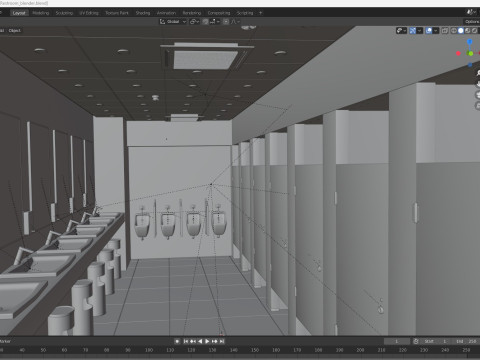Expand the overlays options dropdown arrow
The image size is (480, 360).
click(x=436, y=31)
